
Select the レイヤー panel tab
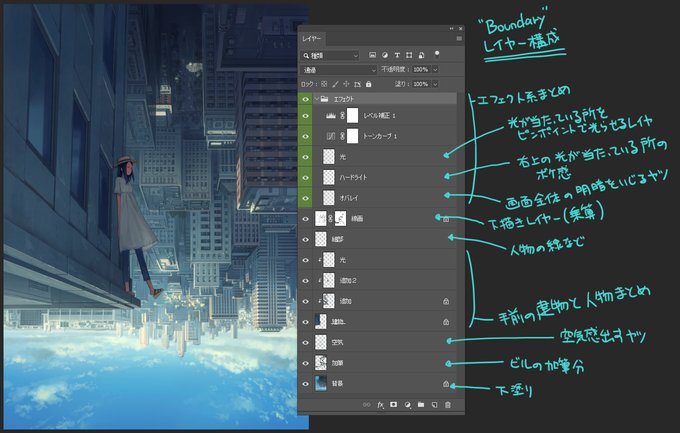[x=312, y=39]
